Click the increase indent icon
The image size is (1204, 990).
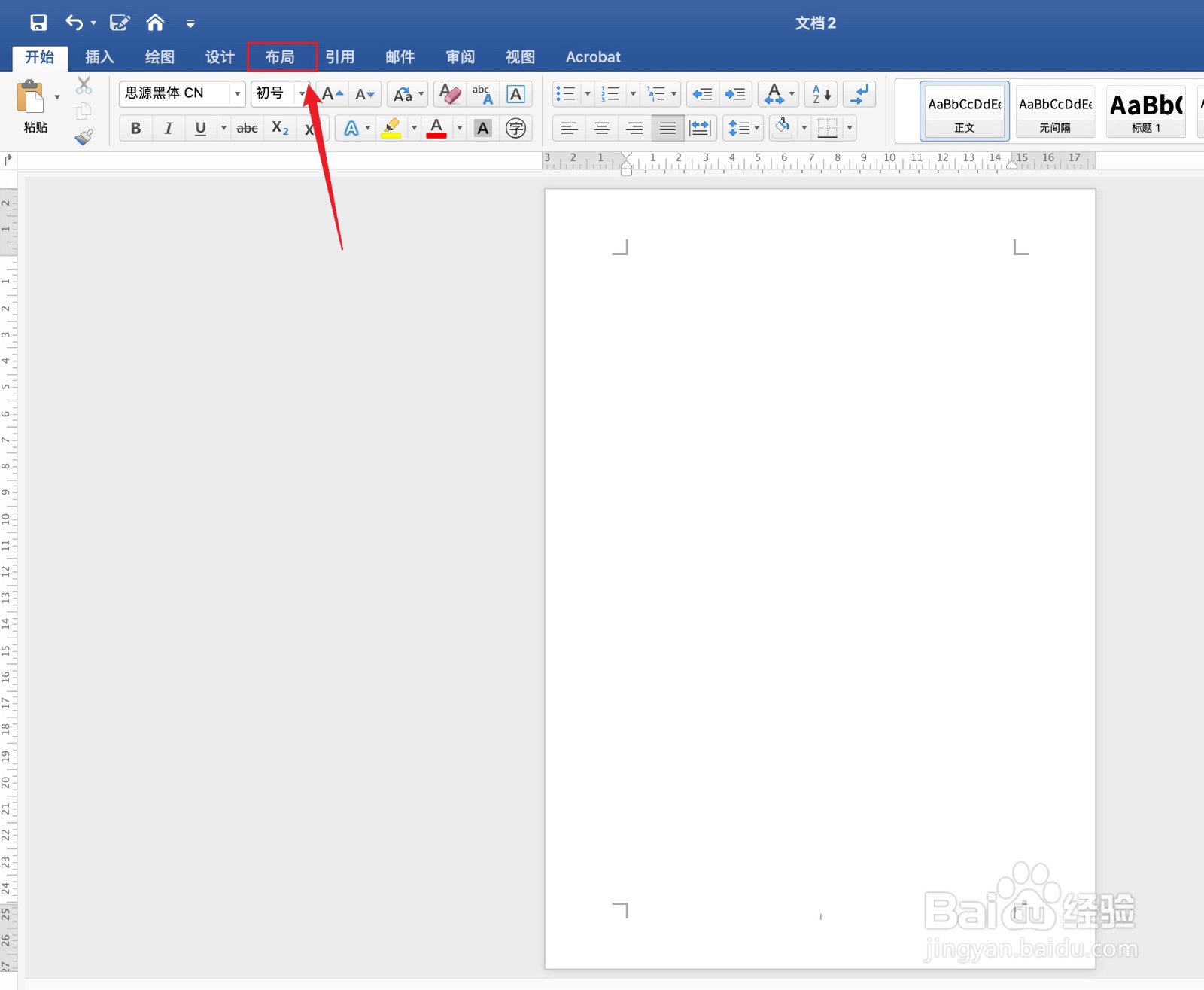tap(735, 94)
